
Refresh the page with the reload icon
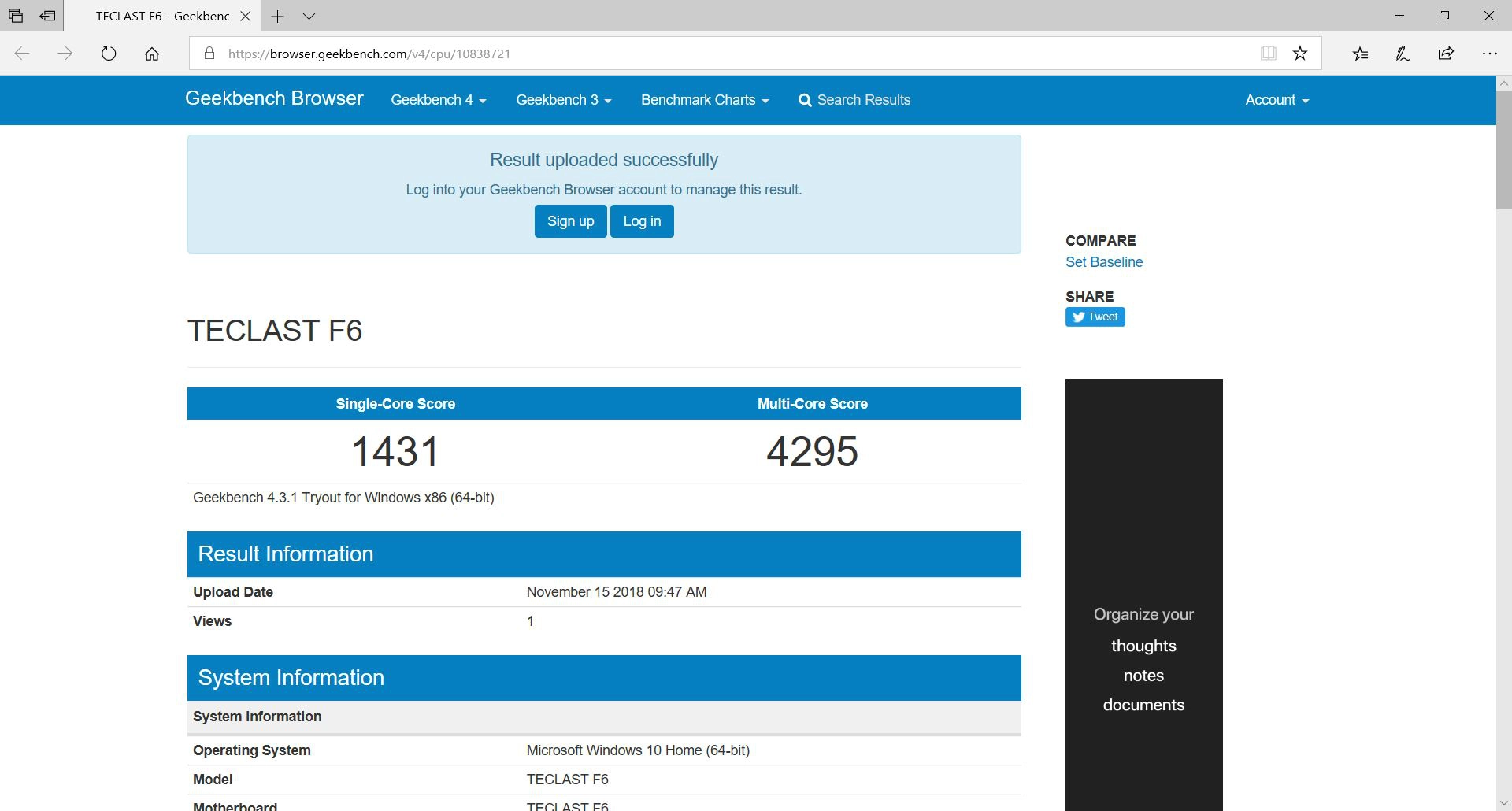click(x=109, y=54)
